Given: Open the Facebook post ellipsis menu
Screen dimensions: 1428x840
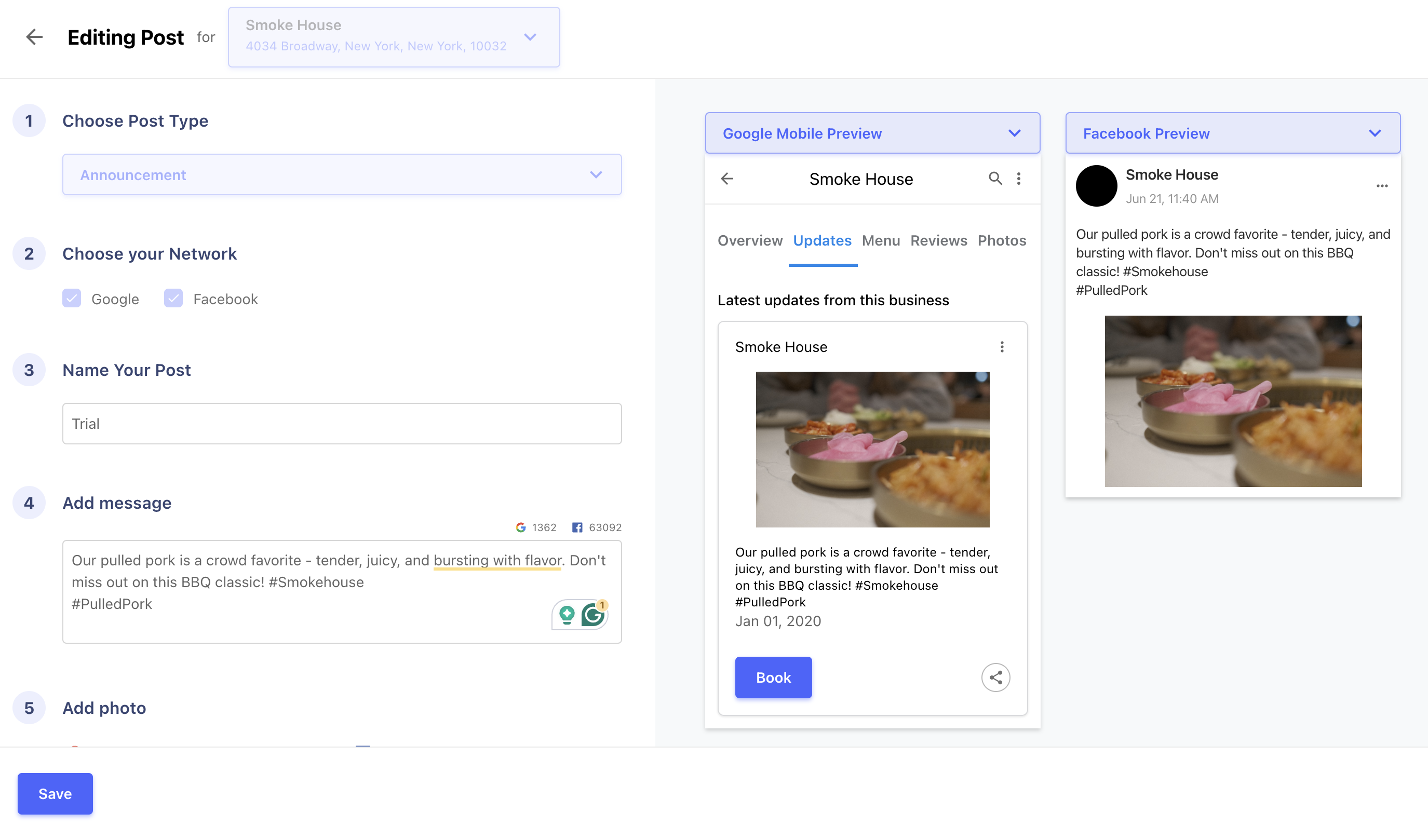Looking at the screenshot, I should coord(1382,186).
